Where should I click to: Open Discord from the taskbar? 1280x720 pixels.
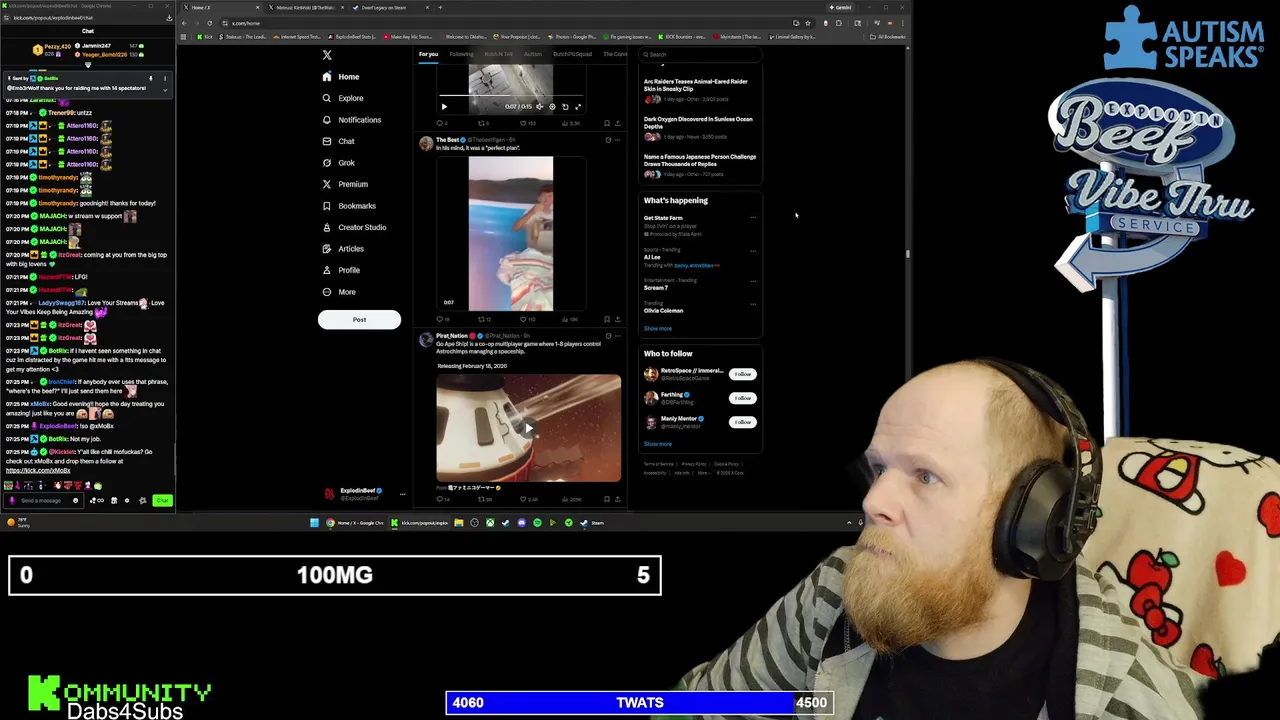point(521,523)
